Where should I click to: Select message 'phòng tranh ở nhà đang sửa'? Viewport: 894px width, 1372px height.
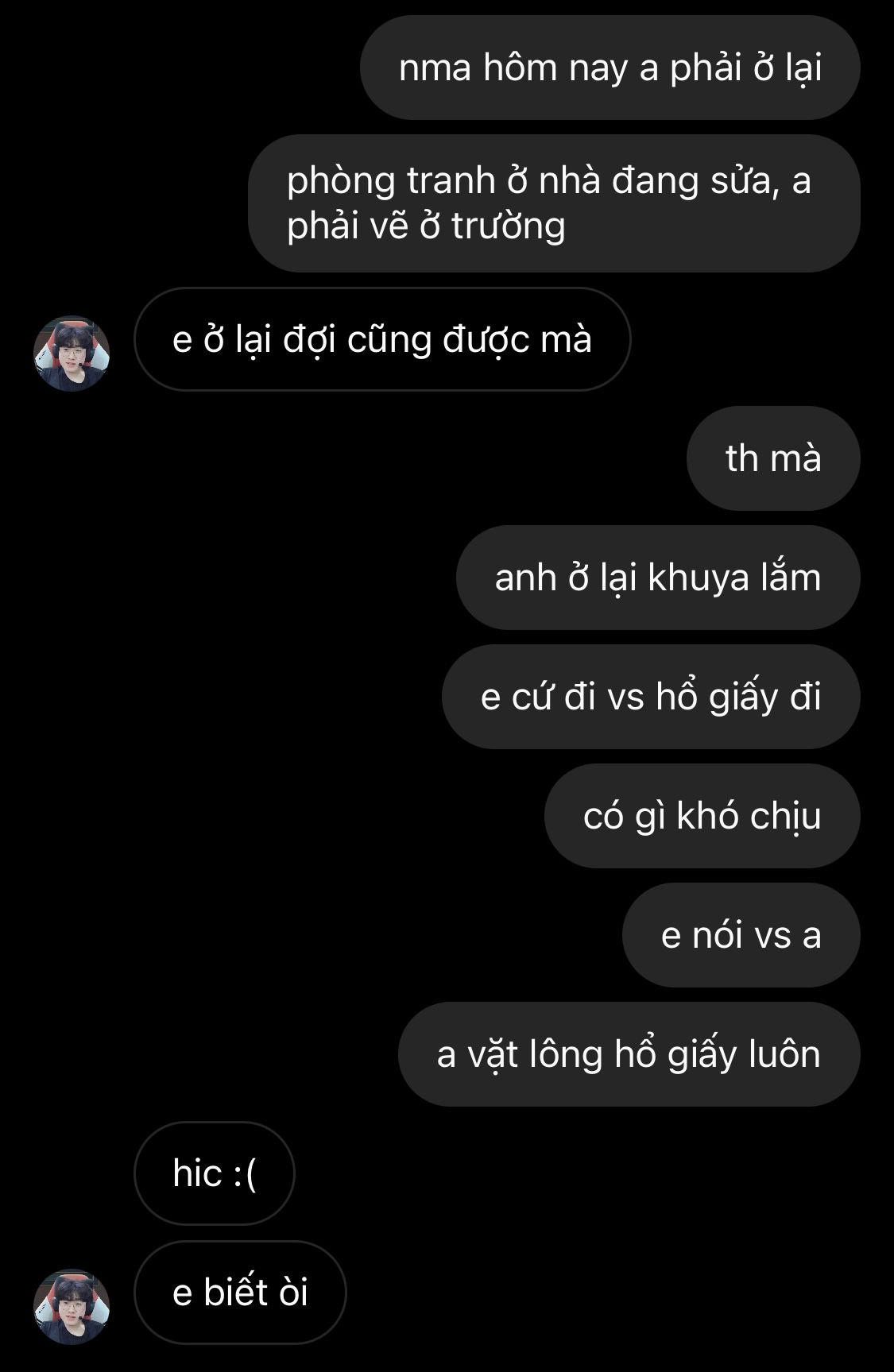coord(554,203)
